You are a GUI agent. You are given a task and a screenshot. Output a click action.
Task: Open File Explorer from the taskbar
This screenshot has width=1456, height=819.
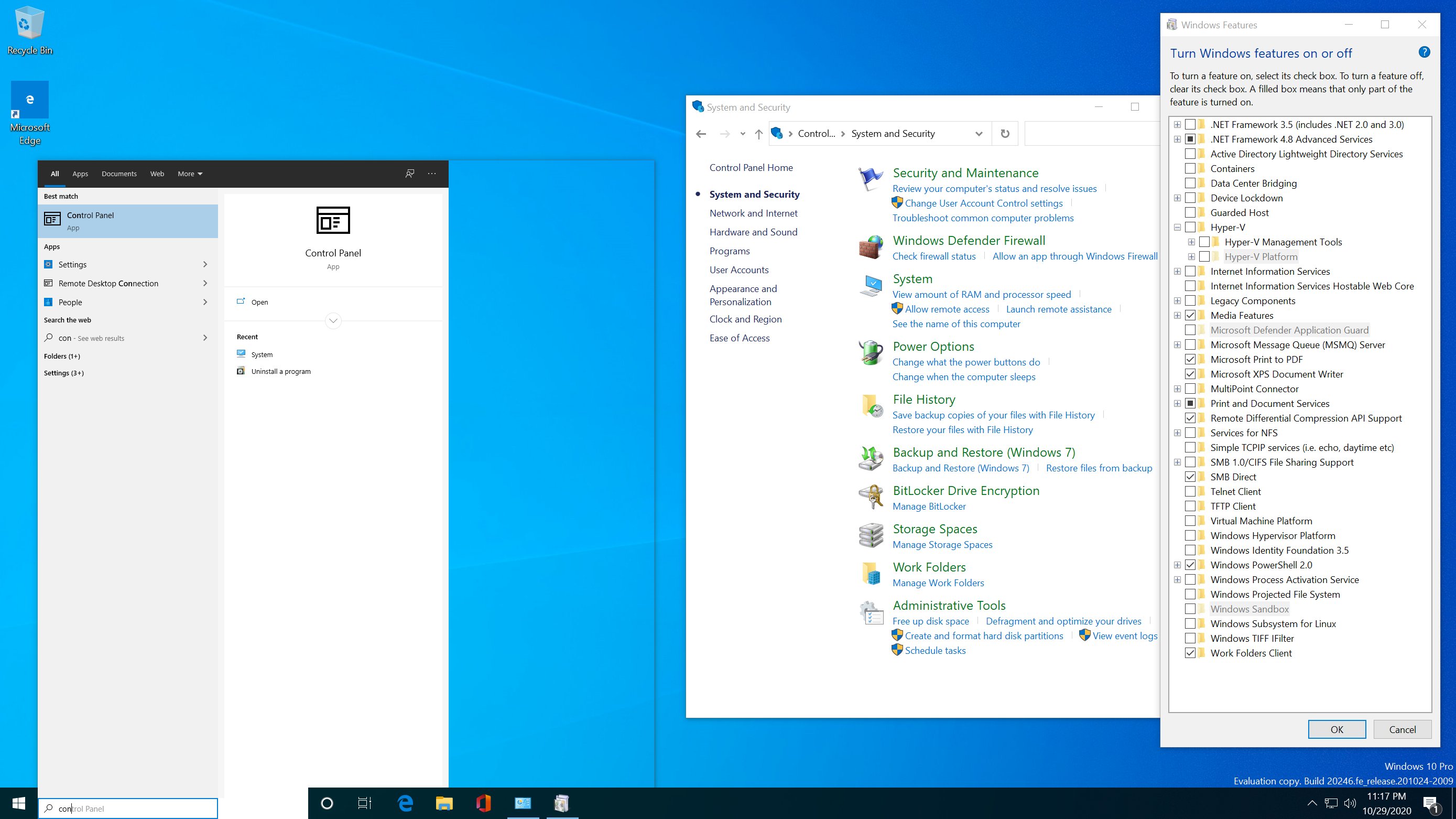click(444, 803)
